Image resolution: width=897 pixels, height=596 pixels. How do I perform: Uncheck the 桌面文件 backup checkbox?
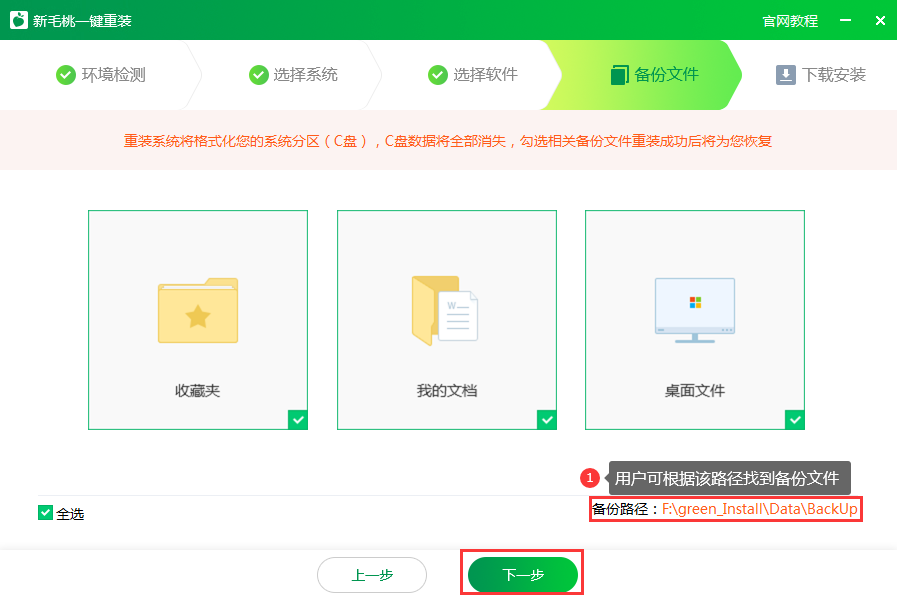coord(795,420)
